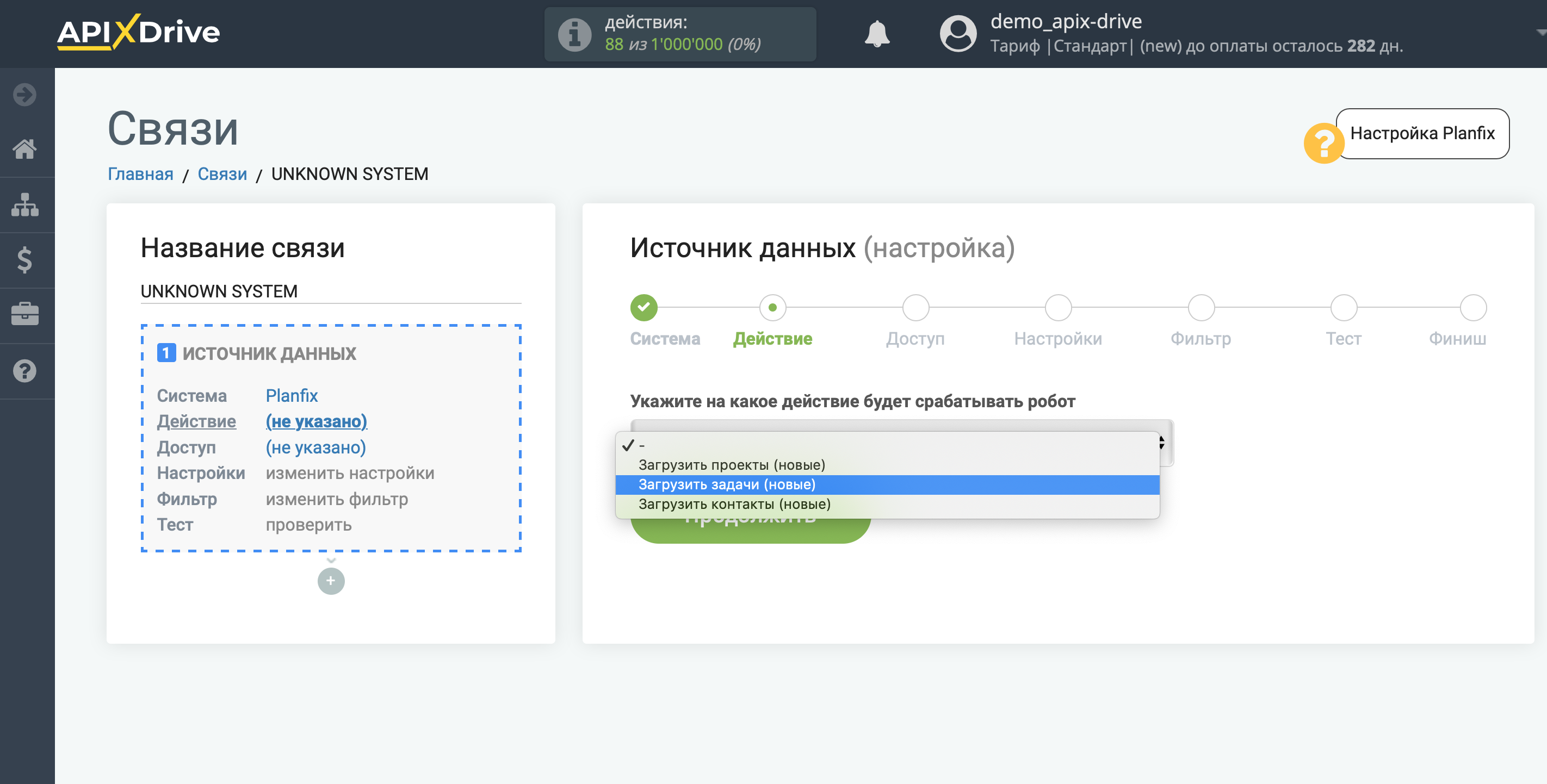Click the Настройки step circle
Screen dimensions: 1547x784
tap(1058, 307)
